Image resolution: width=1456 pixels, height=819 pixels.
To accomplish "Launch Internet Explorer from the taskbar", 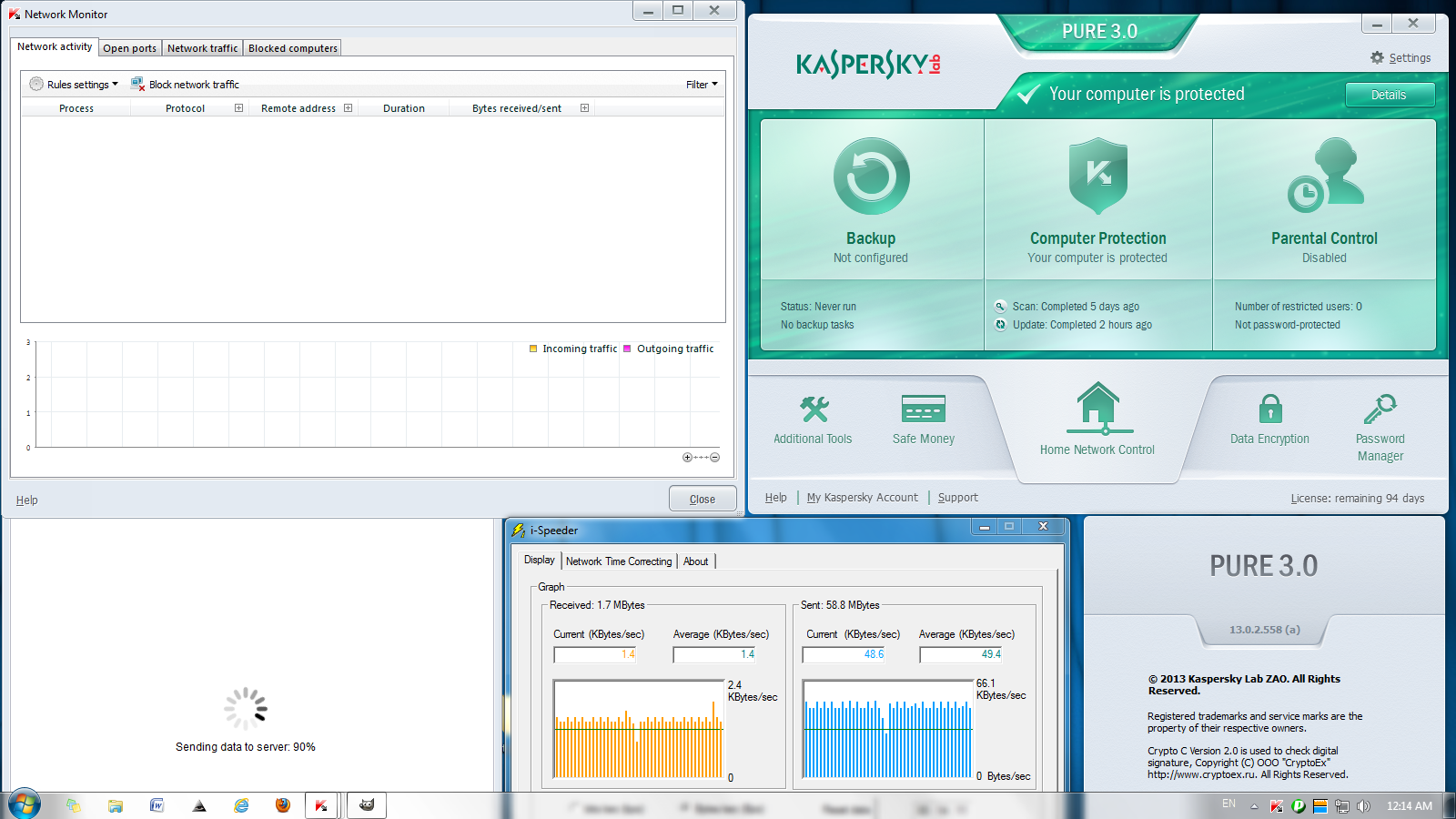I will 241,805.
